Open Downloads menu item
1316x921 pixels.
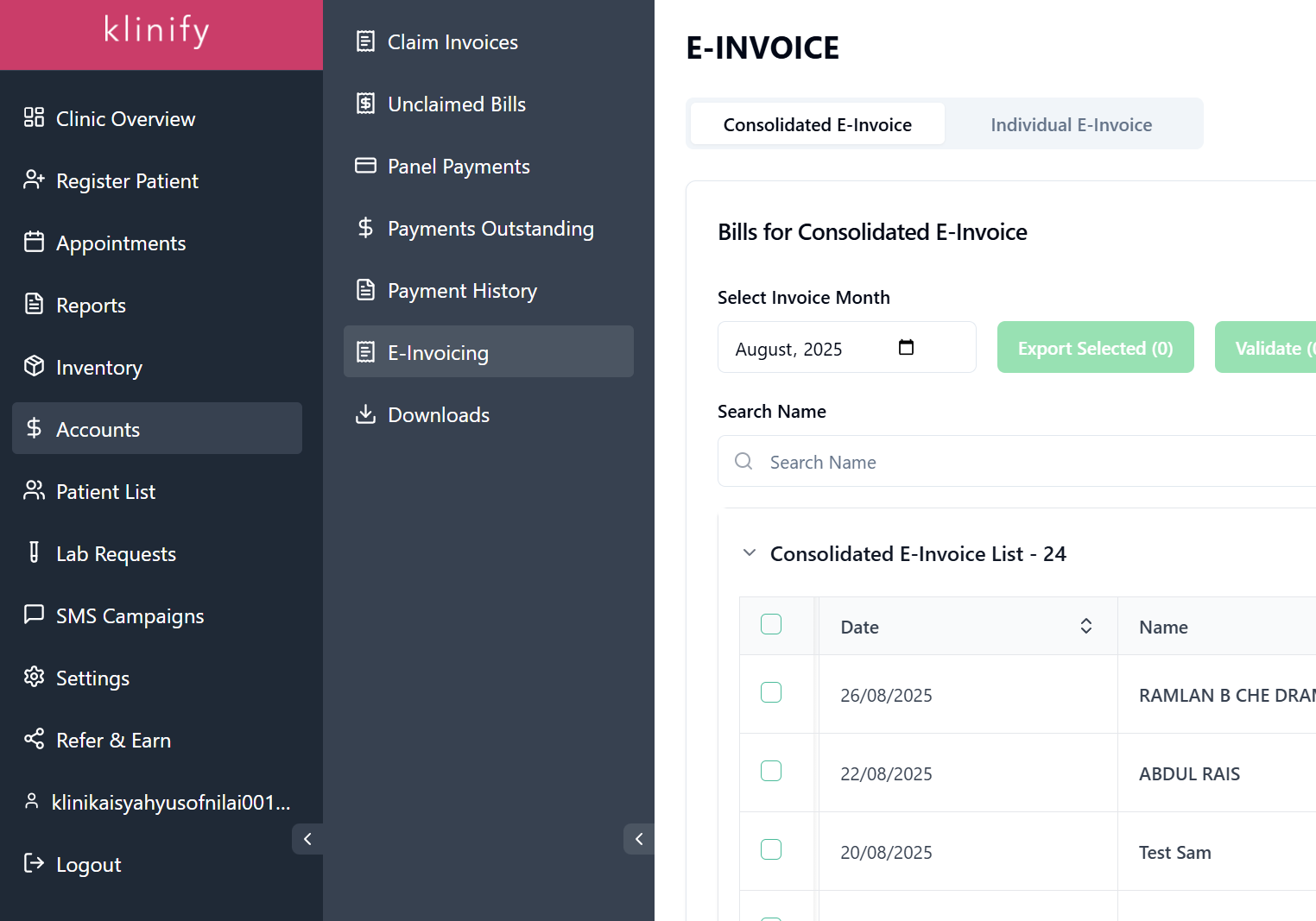[489, 414]
